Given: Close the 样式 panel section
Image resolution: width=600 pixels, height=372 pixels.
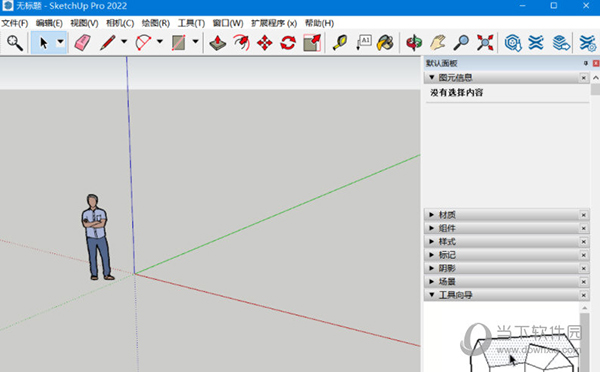Looking at the screenshot, I should coord(584,242).
